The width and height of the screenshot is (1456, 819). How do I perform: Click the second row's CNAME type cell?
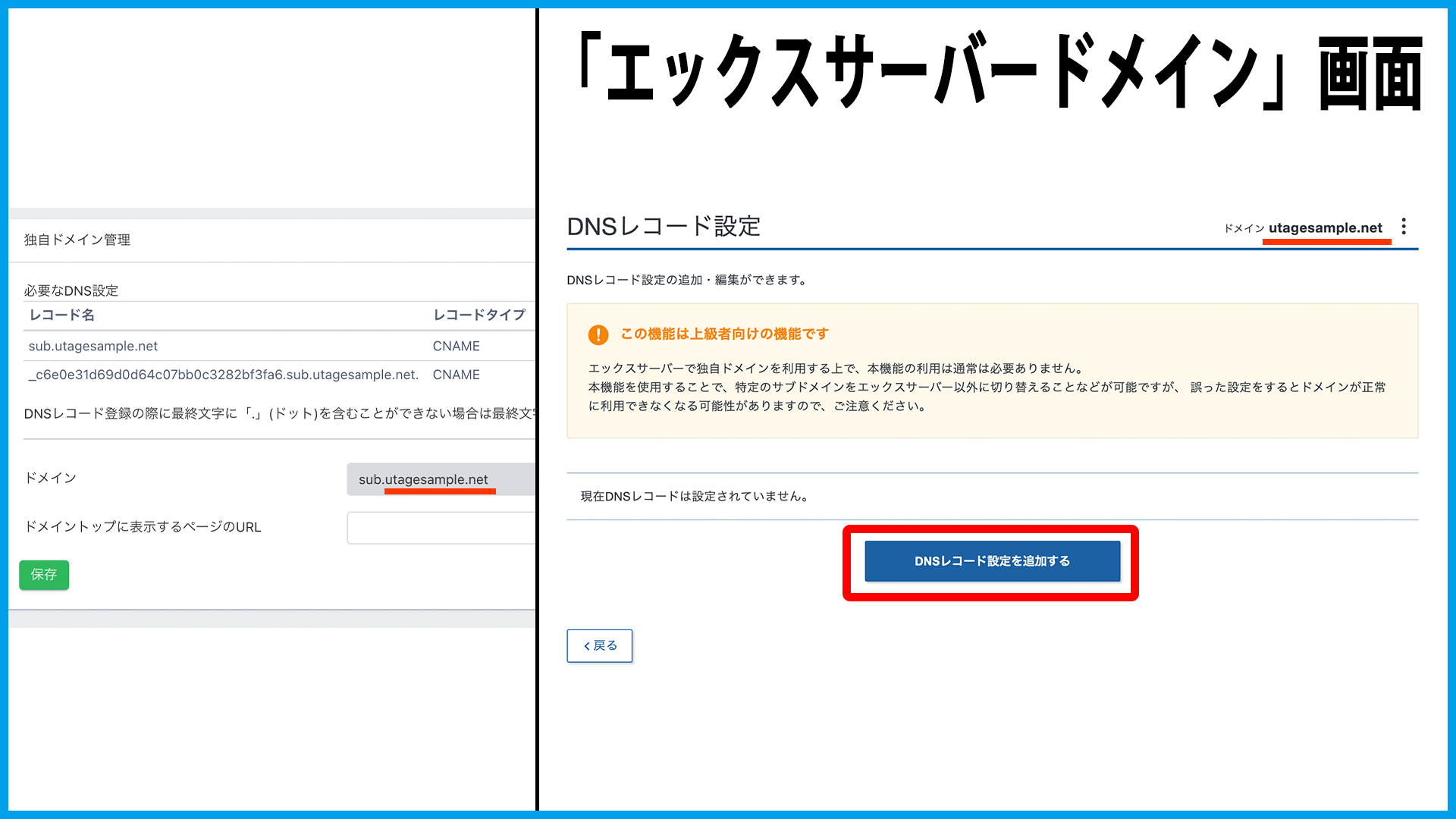coord(456,375)
